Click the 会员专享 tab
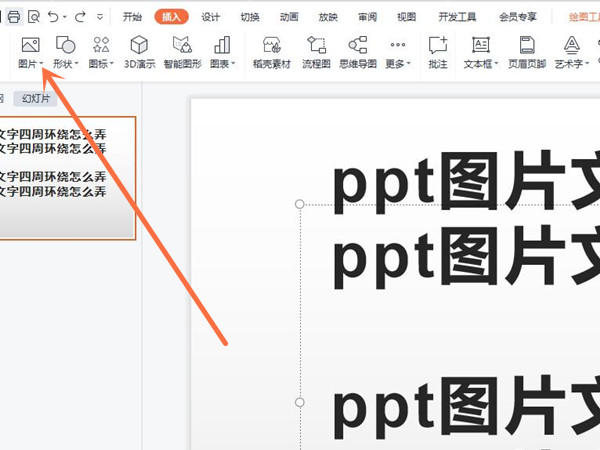The image size is (600, 450). pyautogui.click(x=517, y=17)
